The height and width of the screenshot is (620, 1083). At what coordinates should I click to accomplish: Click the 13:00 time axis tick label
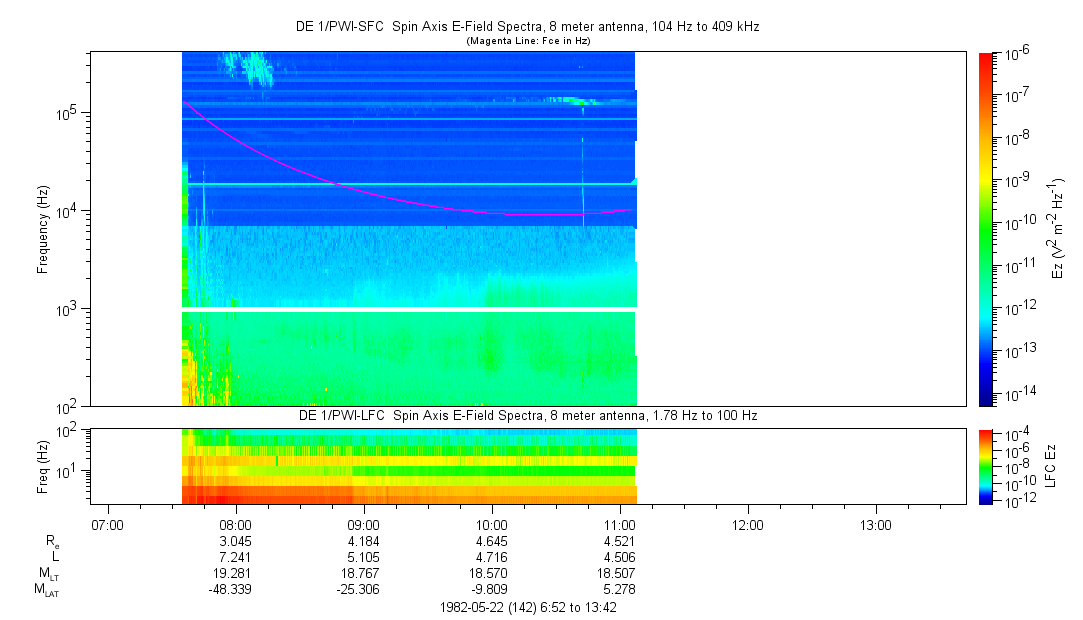click(875, 524)
